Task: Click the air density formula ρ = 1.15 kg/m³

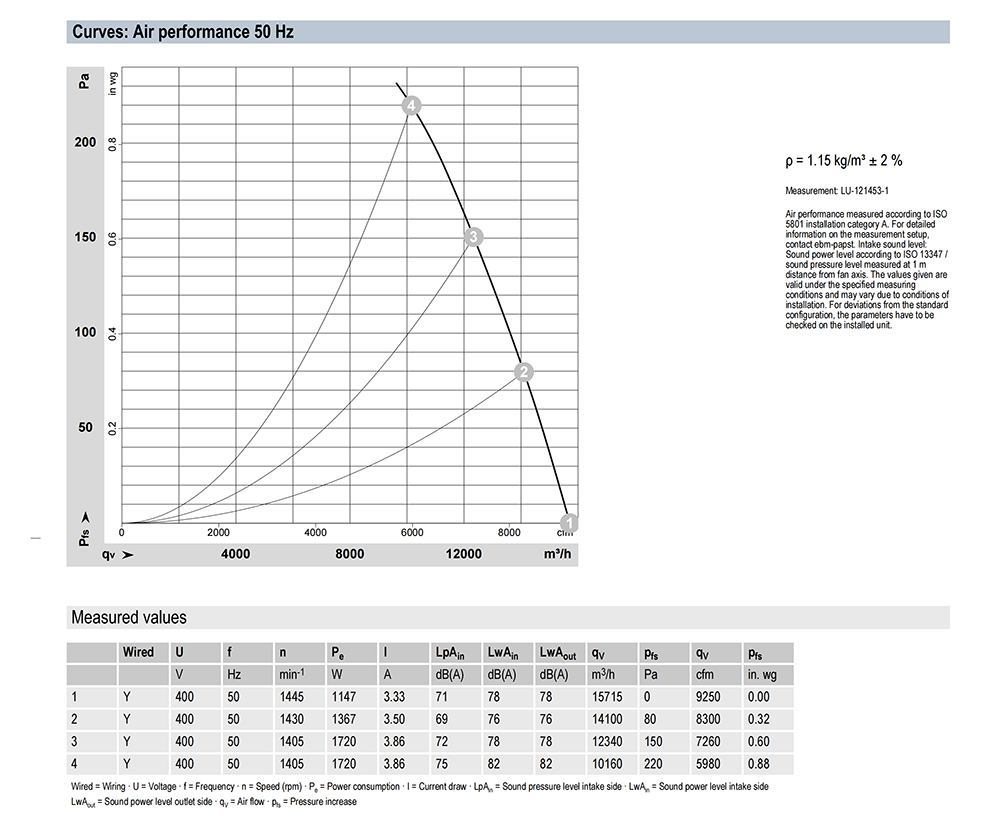Action: click(845, 160)
